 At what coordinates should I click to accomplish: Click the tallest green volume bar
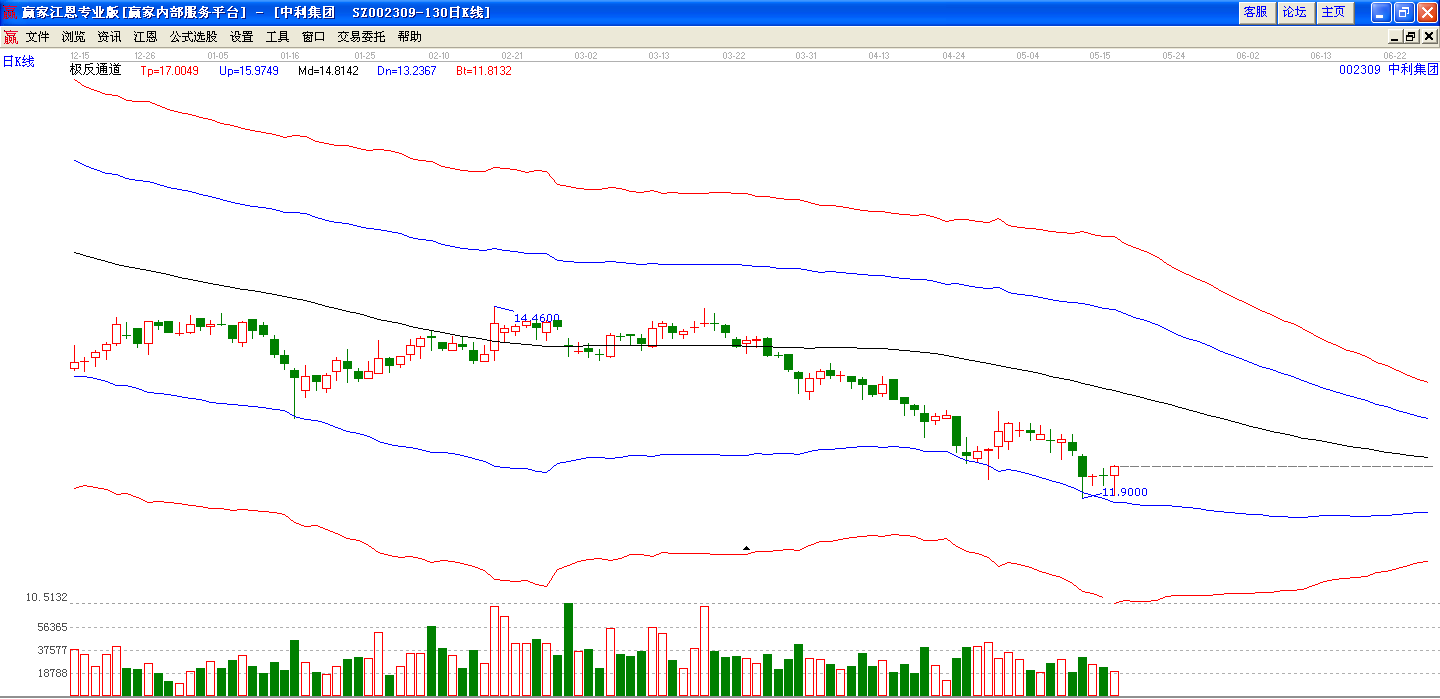click(x=568, y=649)
